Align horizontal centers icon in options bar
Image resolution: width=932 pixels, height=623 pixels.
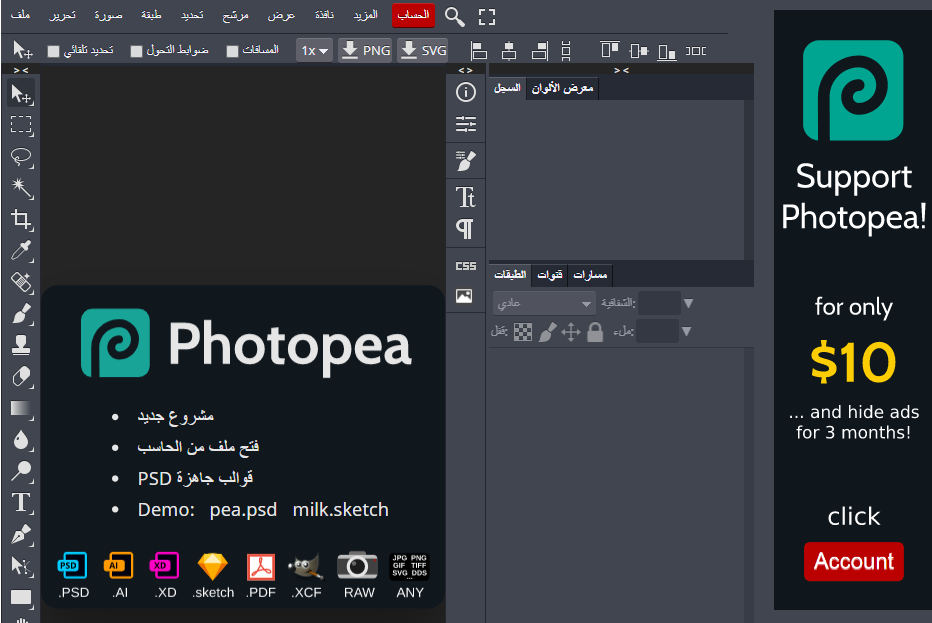(509, 51)
